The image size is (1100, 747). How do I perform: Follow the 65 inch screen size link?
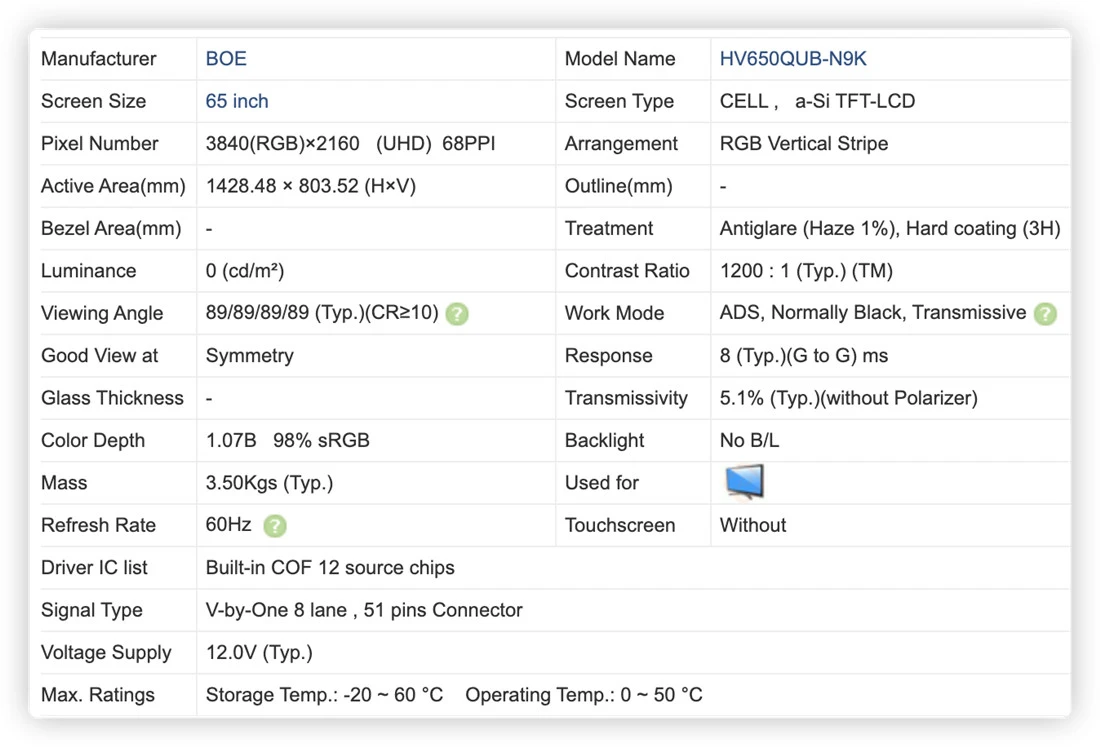pos(237,101)
